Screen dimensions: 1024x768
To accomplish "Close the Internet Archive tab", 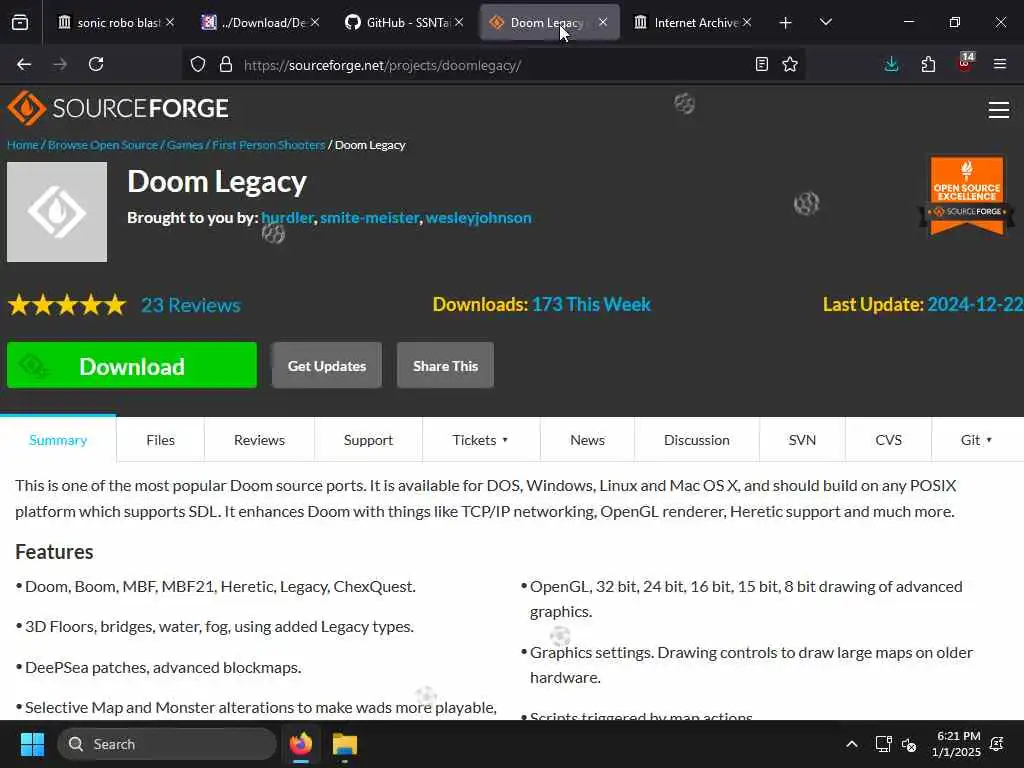I will click(747, 22).
